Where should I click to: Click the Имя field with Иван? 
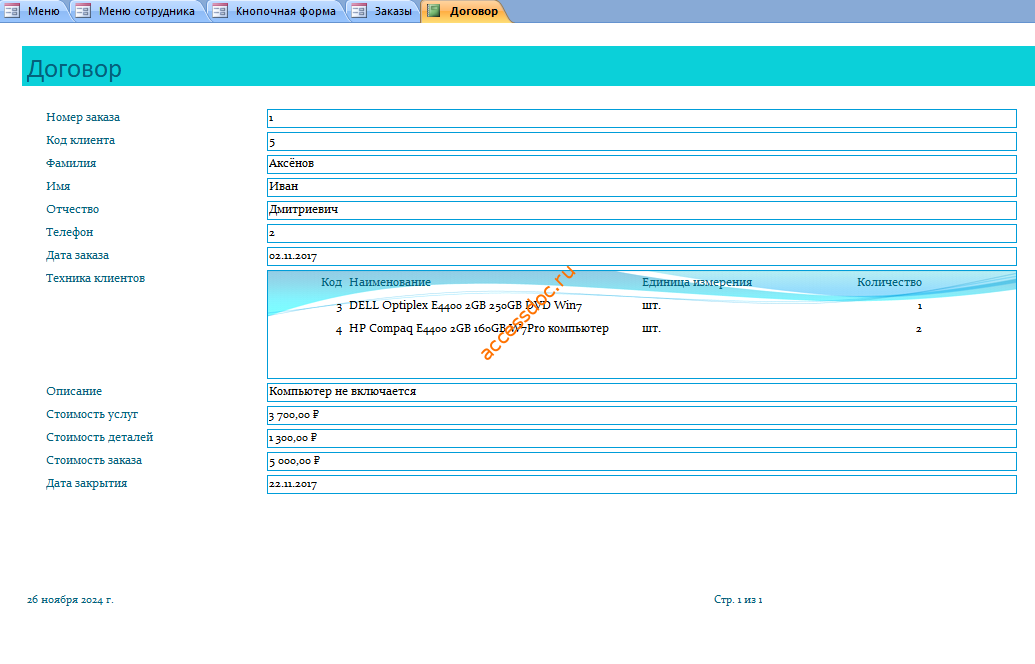point(642,187)
